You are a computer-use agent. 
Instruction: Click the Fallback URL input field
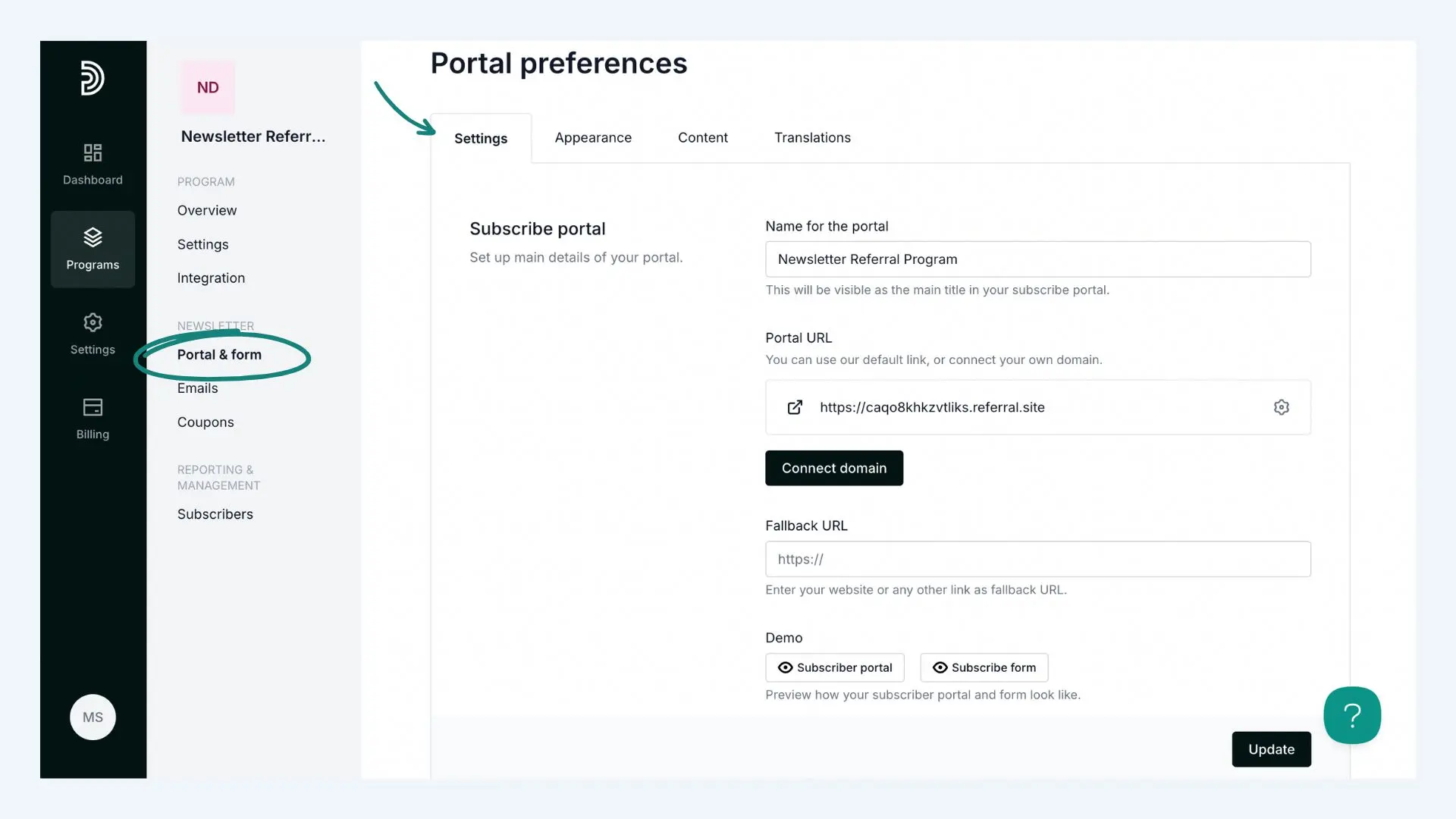click(1037, 558)
